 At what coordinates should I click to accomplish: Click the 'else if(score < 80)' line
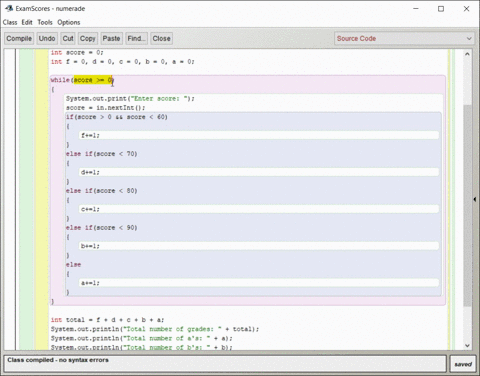point(101,191)
